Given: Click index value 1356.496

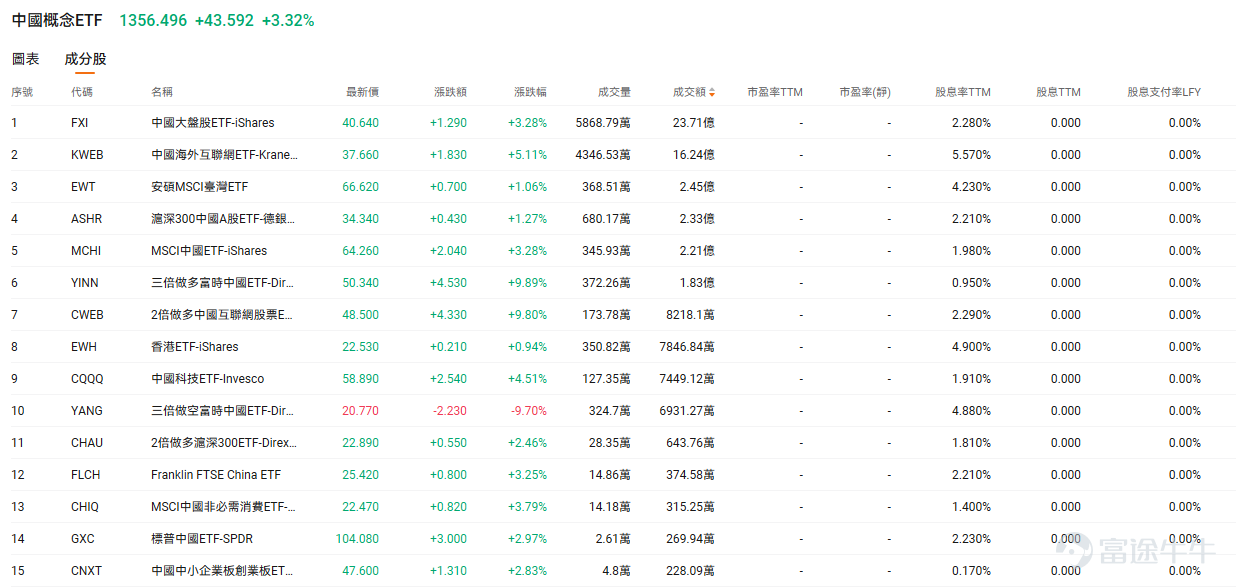Looking at the screenshot, I should click(153, 20).
